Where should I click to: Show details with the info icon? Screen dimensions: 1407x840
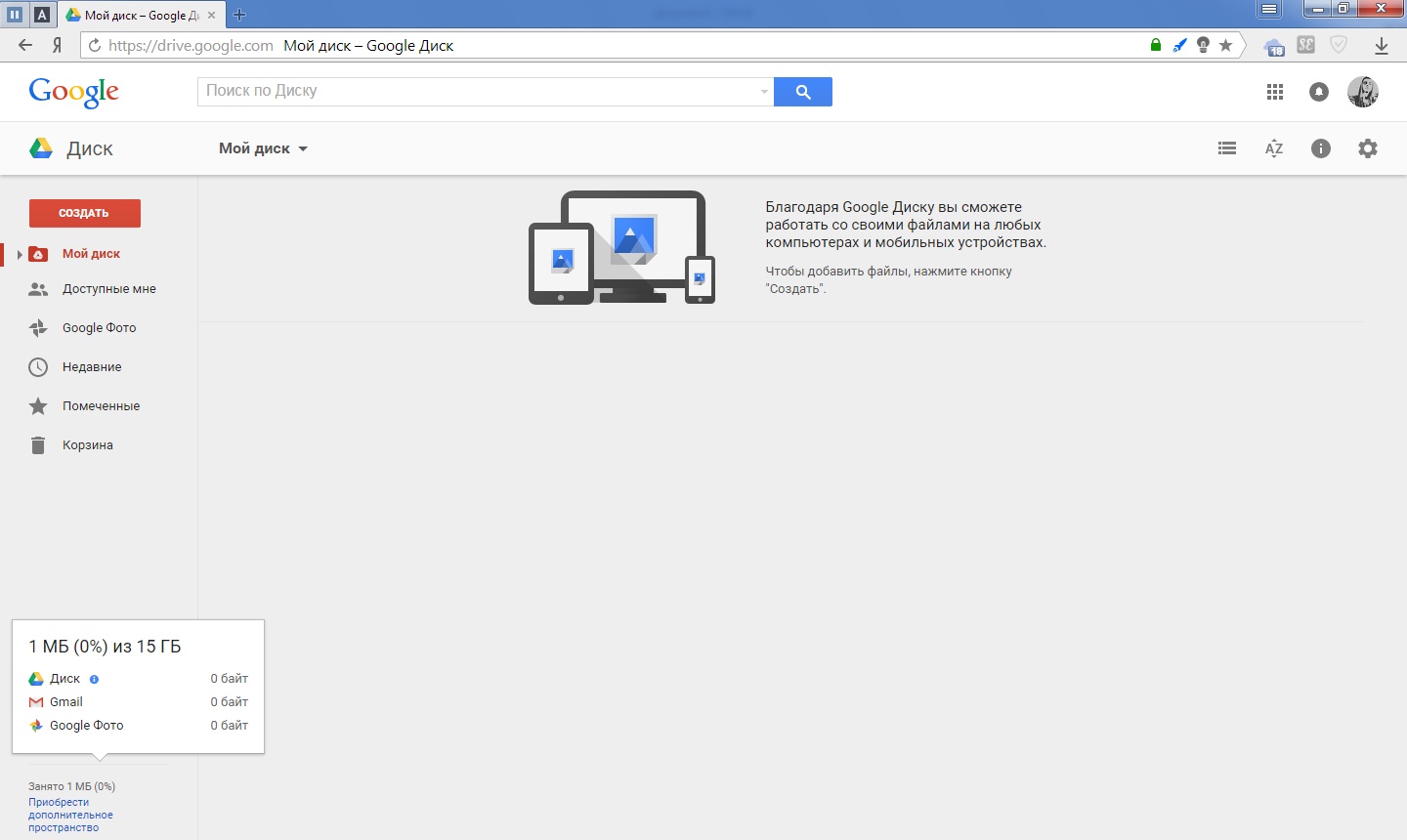pos(1321,148)
